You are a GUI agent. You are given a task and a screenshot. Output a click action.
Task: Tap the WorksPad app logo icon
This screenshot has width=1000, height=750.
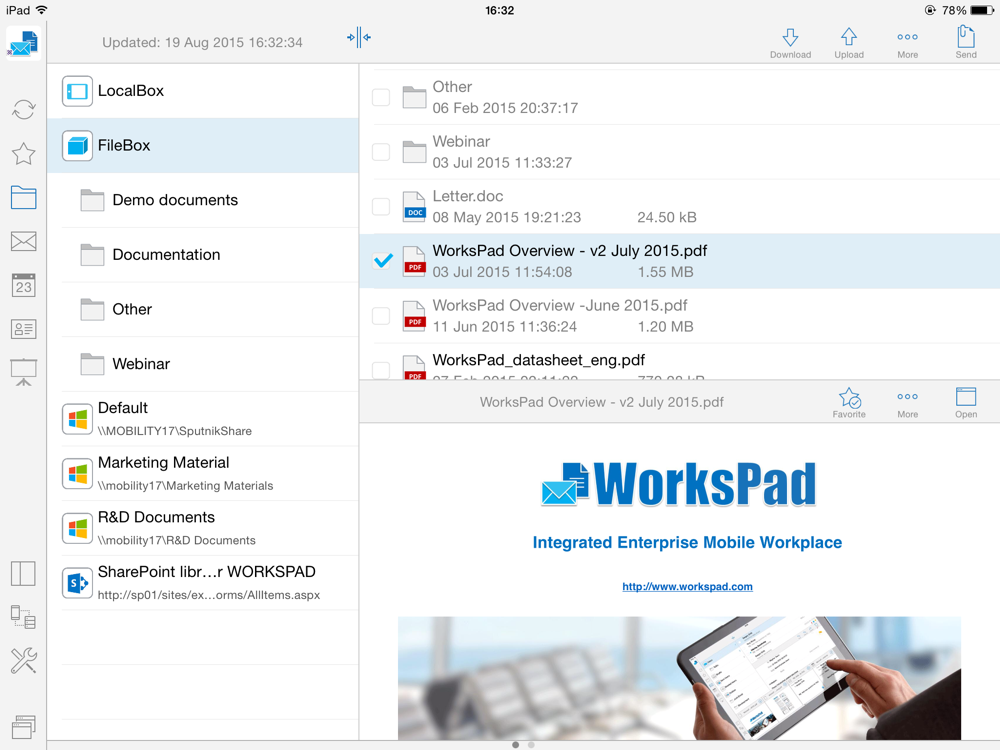[24, 43]
